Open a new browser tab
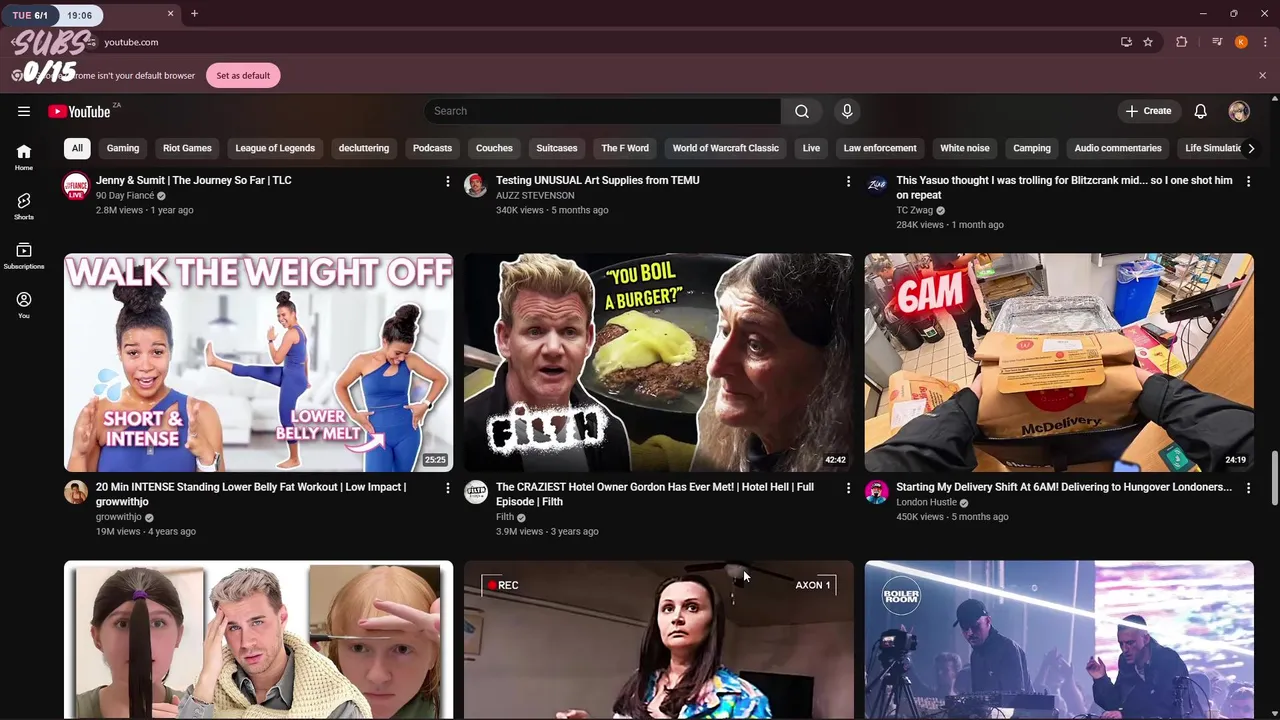1280x720 pixels. [194, 14]
